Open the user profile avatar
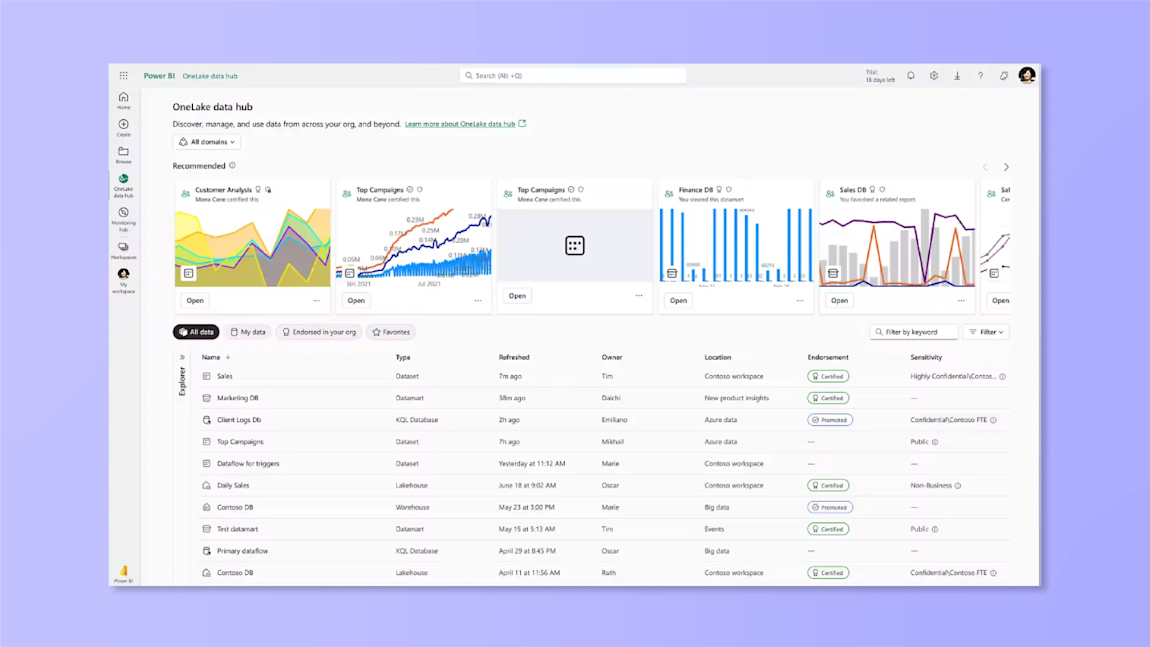Viewport: 1150px width, 647px height. coord(1027,75)
